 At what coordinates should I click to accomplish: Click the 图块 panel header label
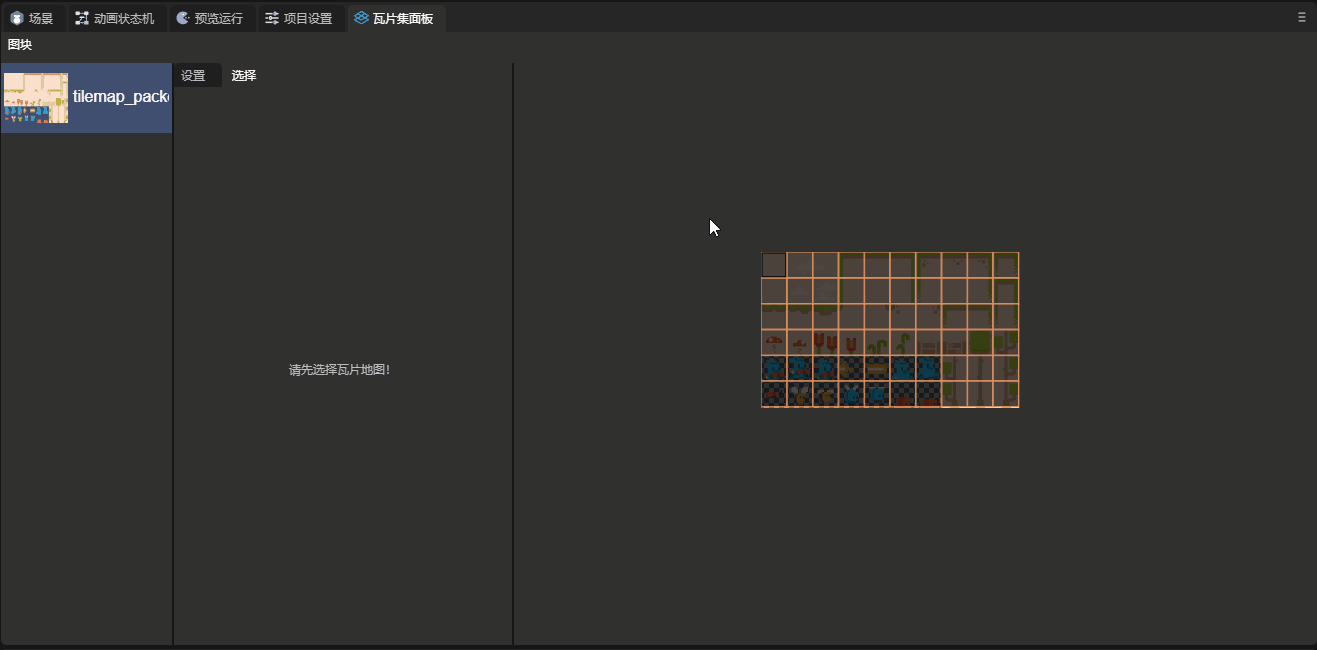20,45
